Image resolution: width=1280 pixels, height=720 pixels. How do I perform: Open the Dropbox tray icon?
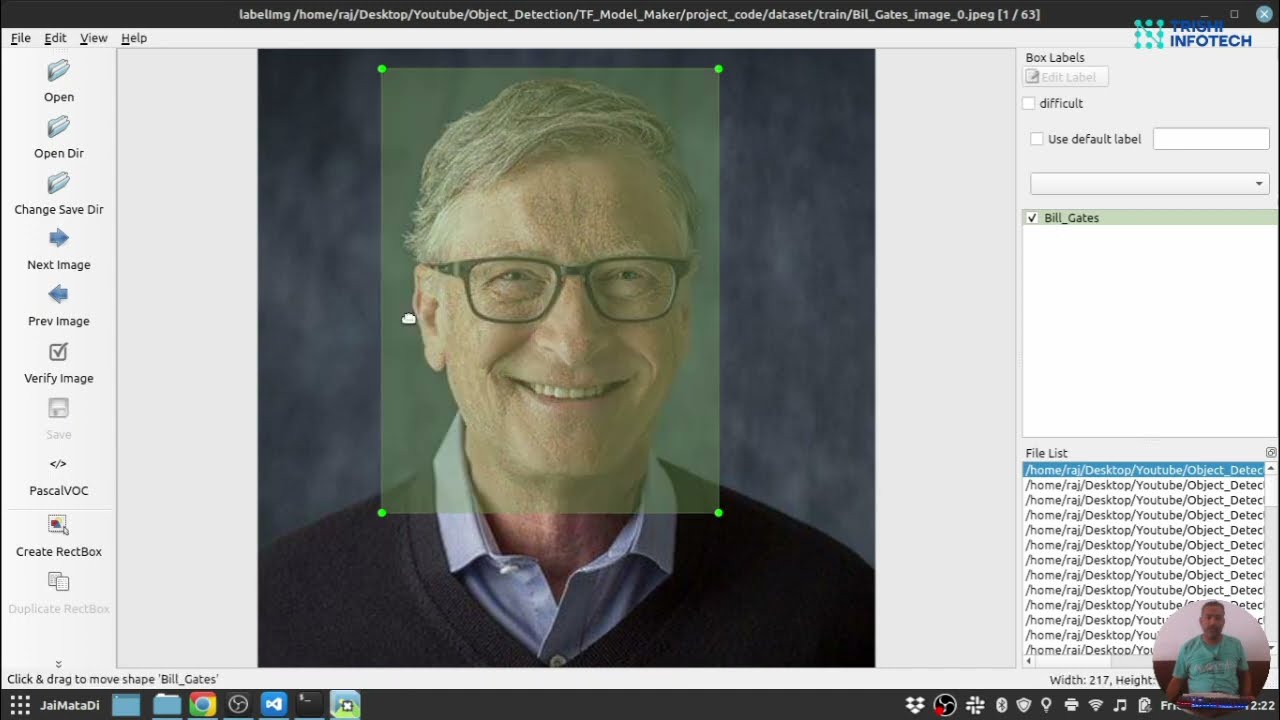915,705
